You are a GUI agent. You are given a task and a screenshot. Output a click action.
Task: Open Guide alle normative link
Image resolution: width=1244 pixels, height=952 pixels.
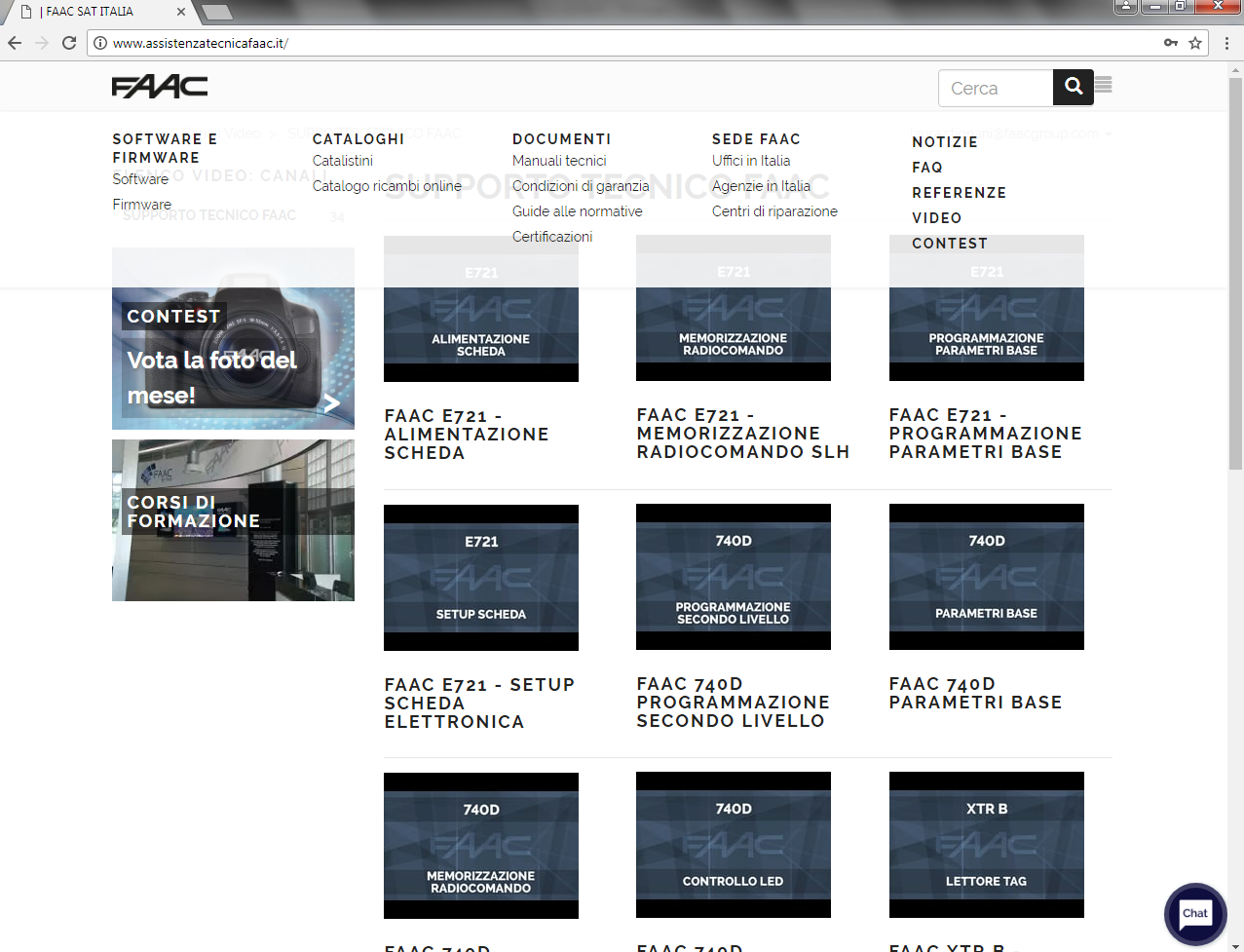tap(577, 211)
